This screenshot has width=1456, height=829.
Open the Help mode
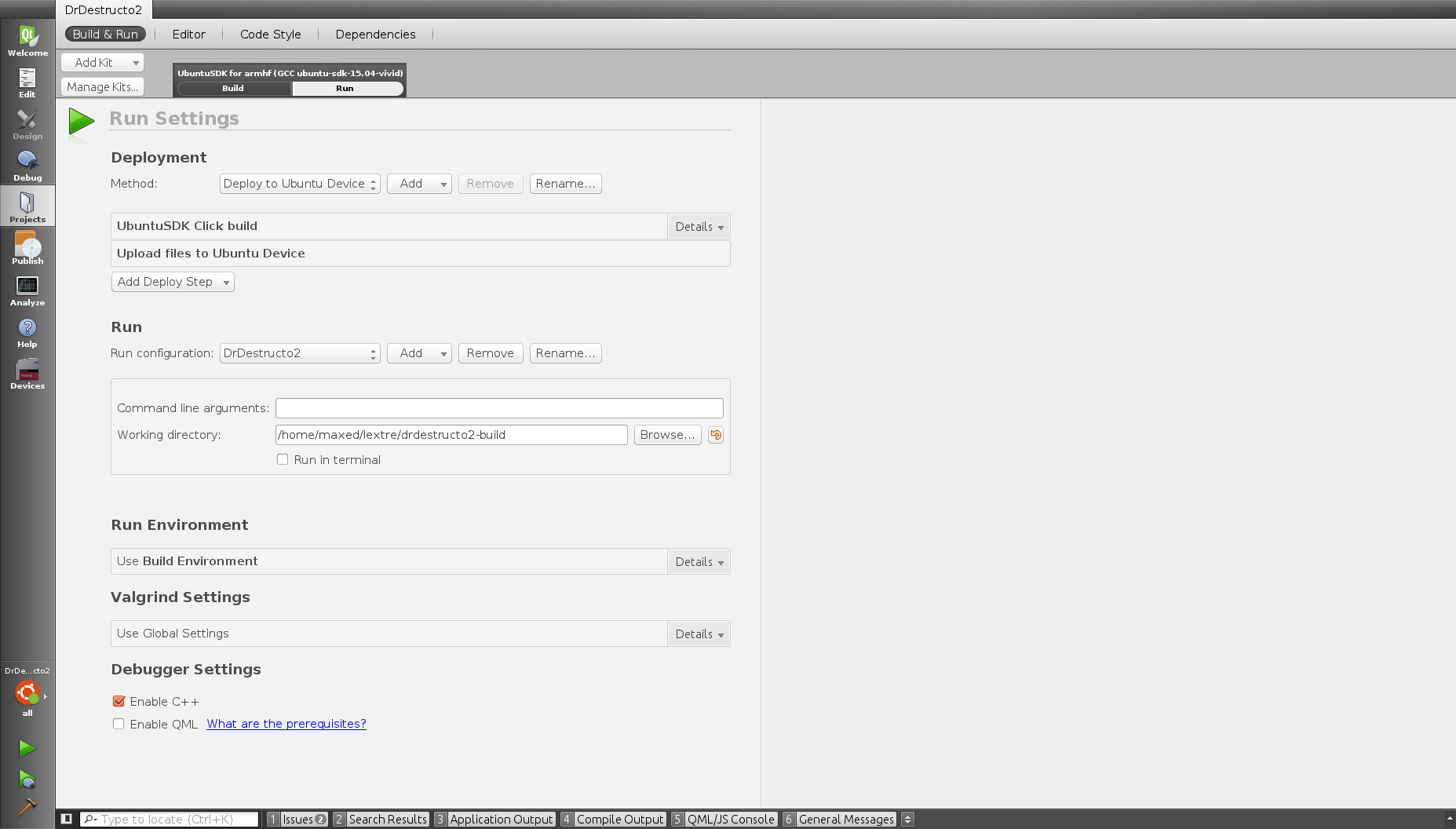point(27,332)
